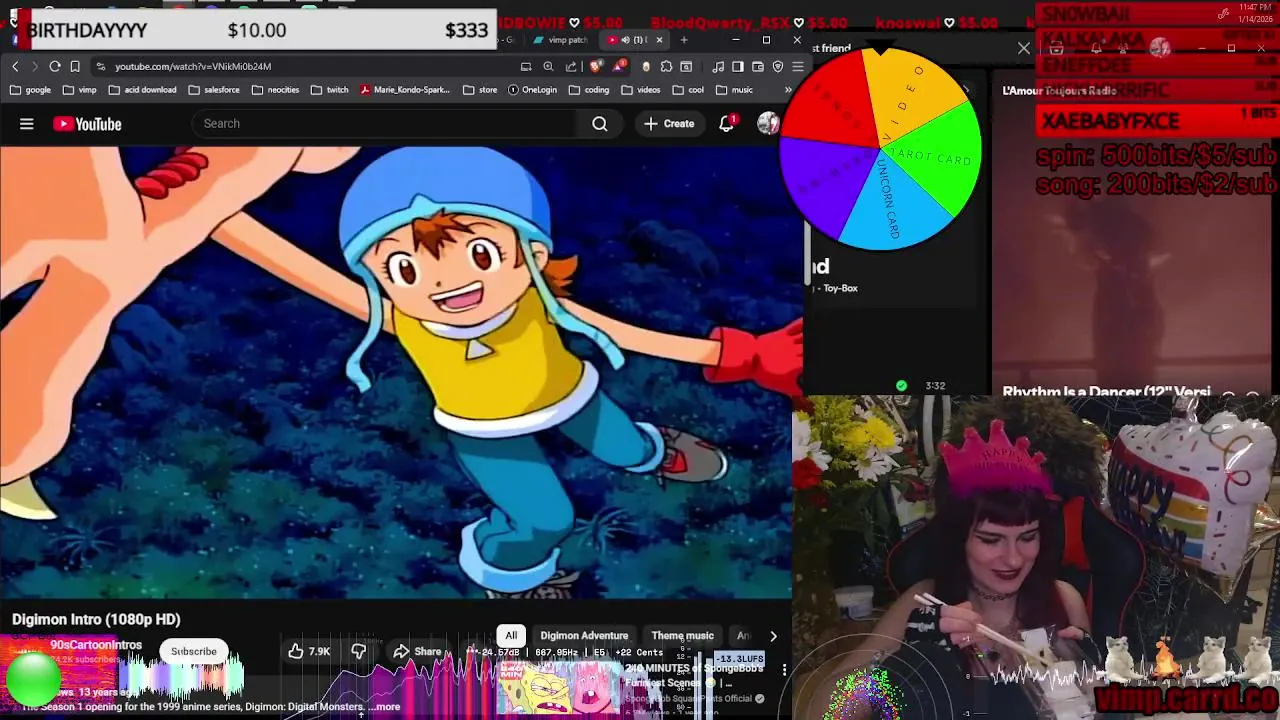Like the Digimon Intro video
1280x720 pixels.
[309, 651]
